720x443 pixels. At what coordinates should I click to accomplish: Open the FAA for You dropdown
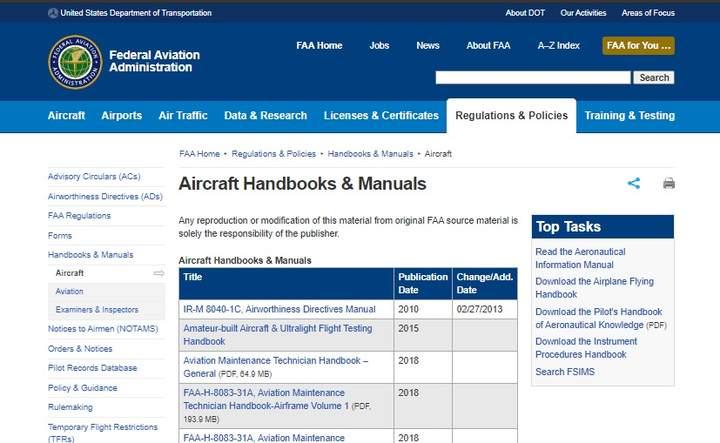638,46
